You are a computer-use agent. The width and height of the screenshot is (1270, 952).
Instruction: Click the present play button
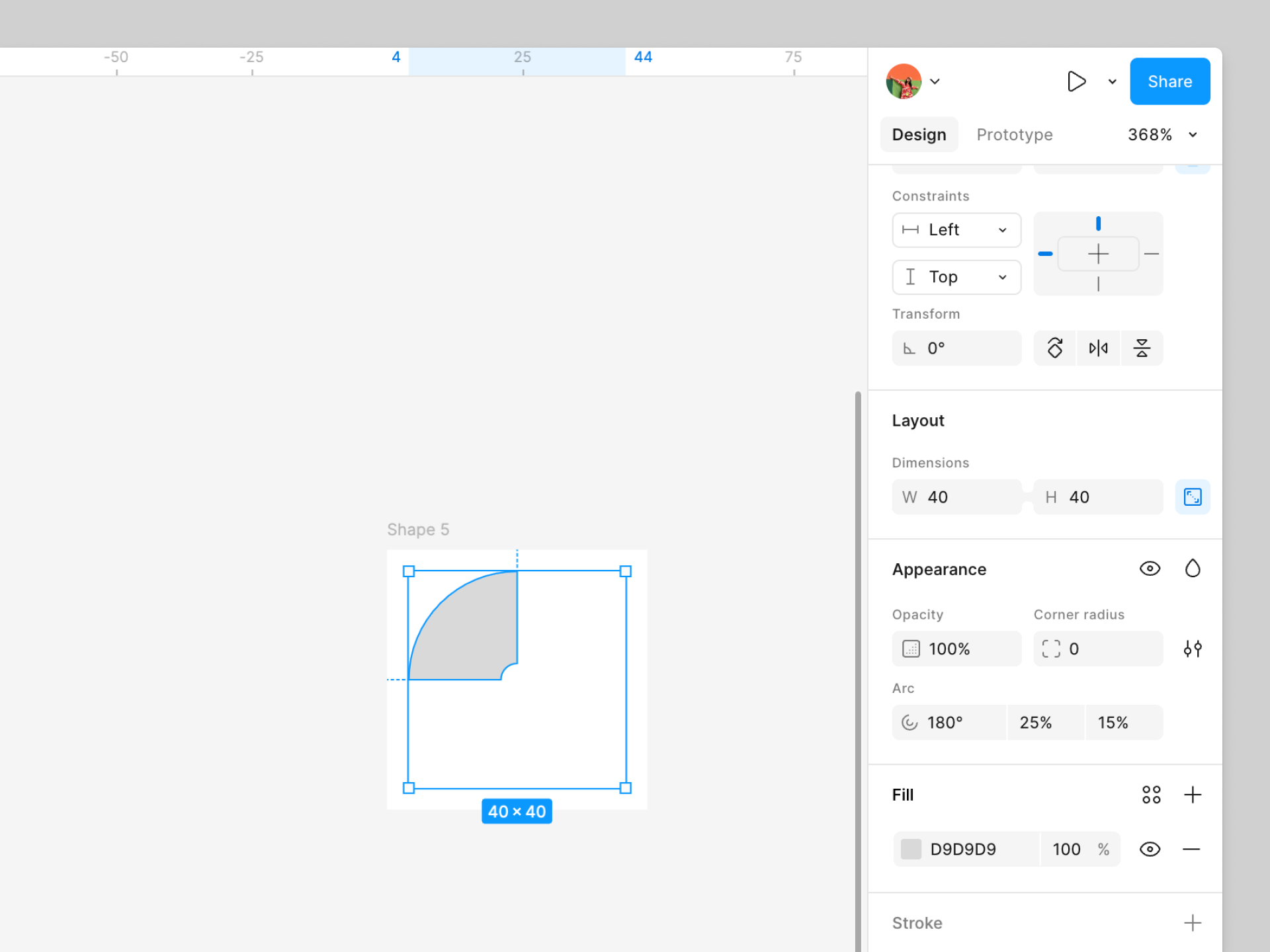pos(1076,81)
